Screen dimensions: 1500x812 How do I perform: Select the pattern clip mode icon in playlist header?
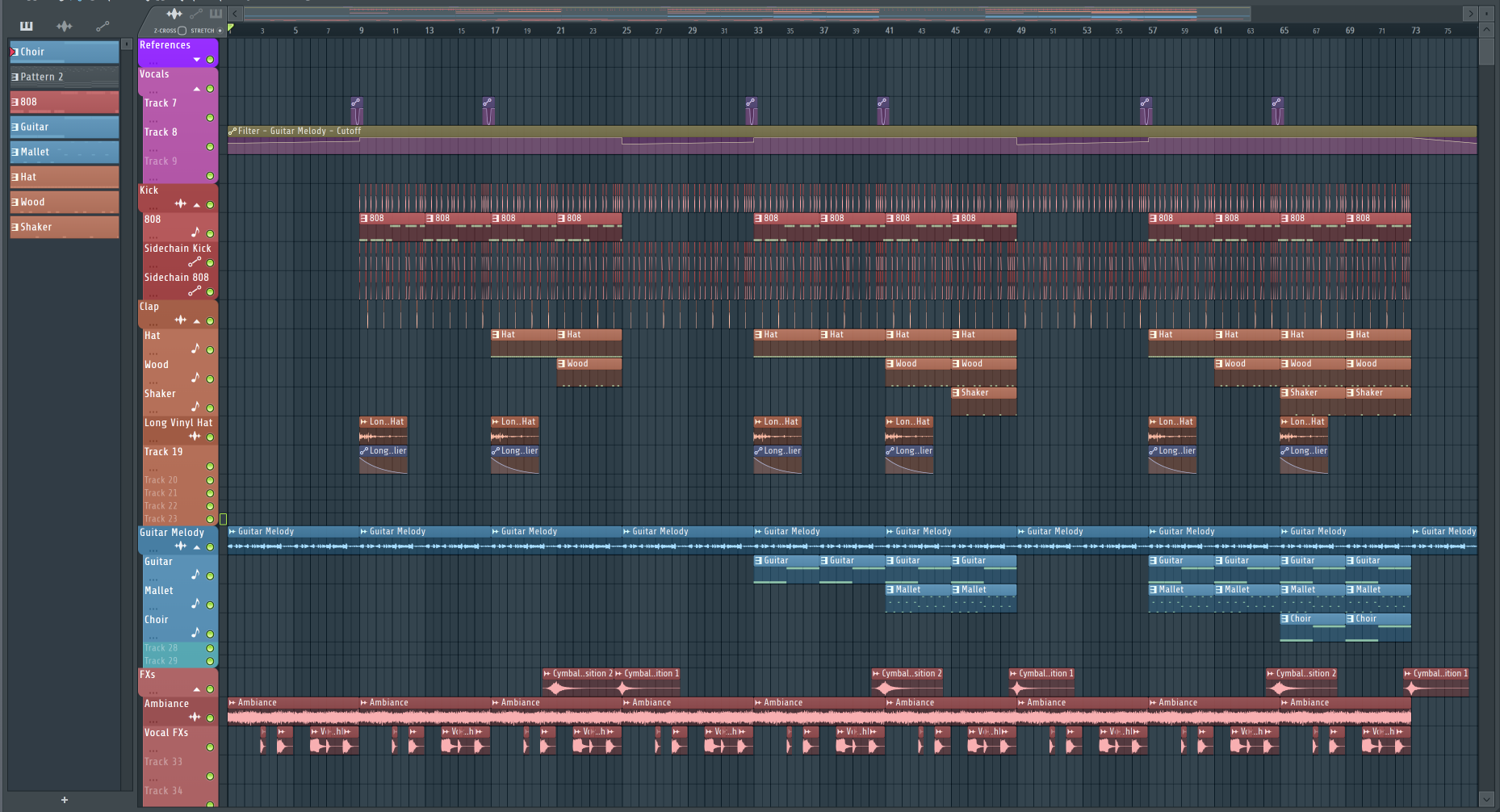click(x=216, y=14)
